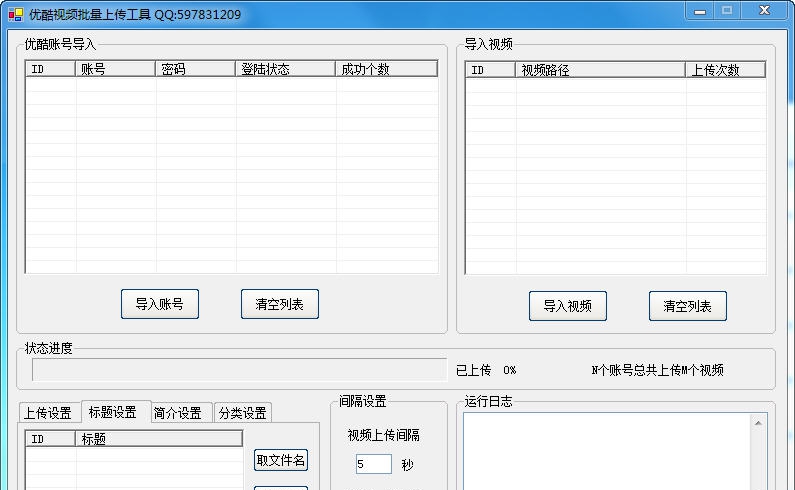Close the window

click(765, 11)
